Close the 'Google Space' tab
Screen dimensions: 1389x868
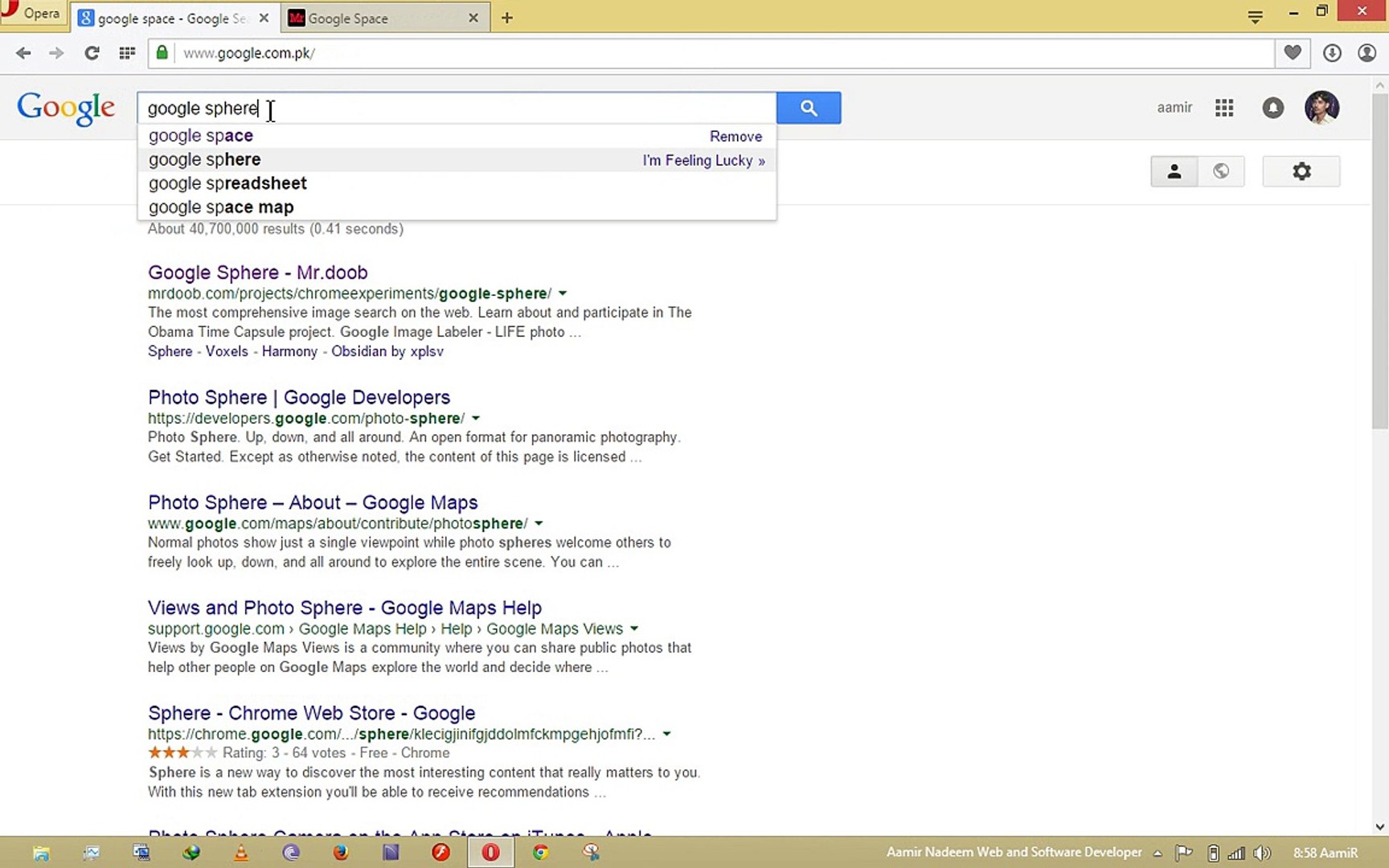point(473,18)
